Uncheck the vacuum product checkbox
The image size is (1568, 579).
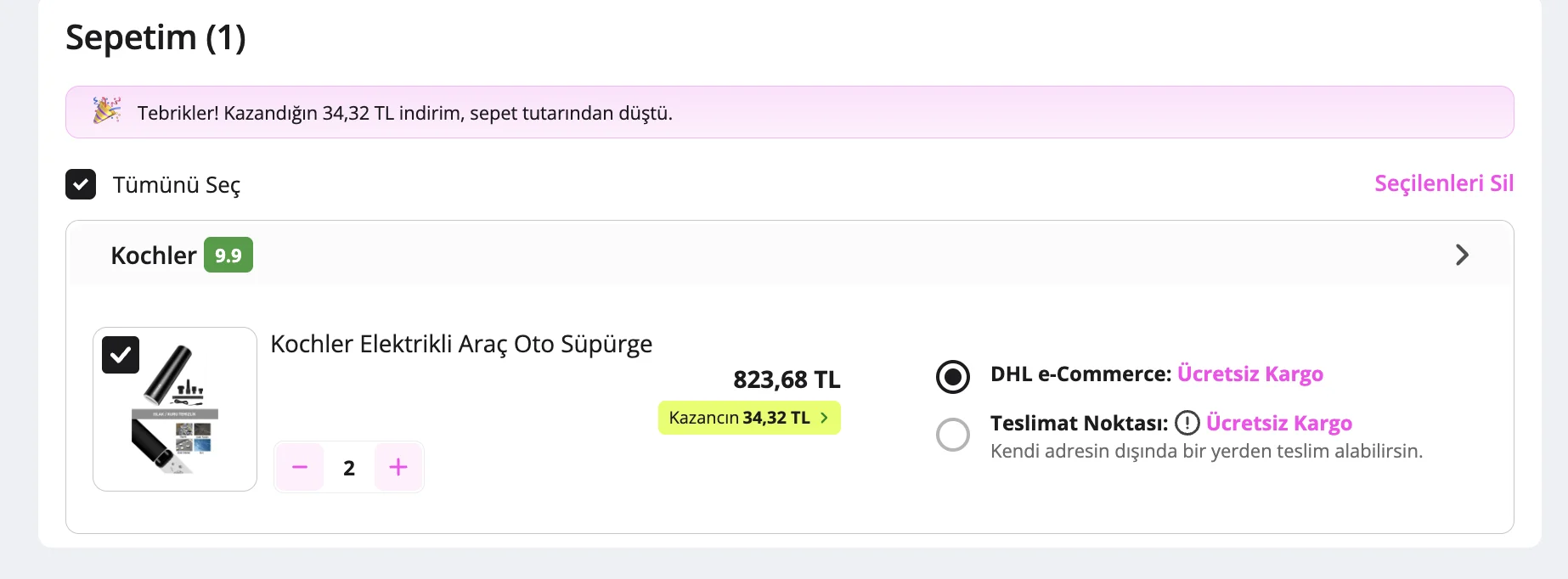tap(121, 355)
